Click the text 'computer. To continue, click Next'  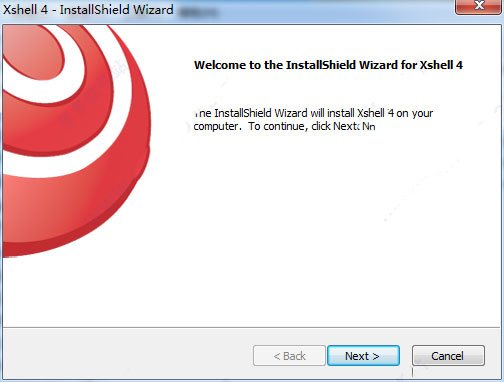(276, 126)
